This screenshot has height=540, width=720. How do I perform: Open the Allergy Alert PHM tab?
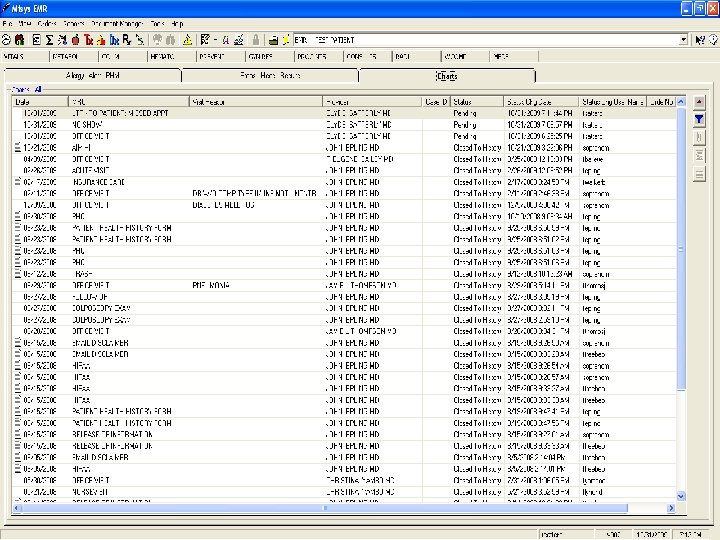[x=92, y=75]
